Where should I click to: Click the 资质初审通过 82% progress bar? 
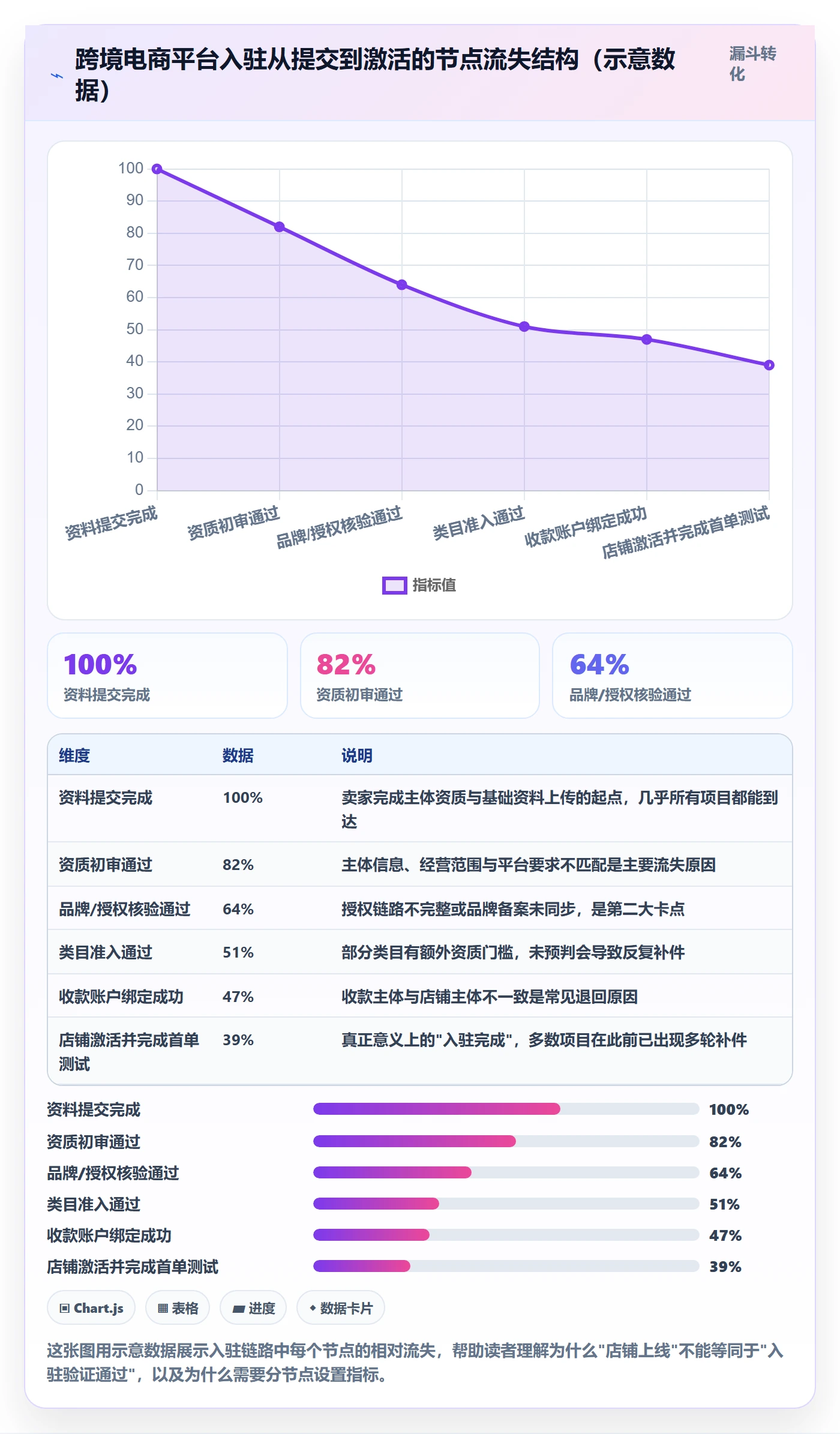(506, 1141)
